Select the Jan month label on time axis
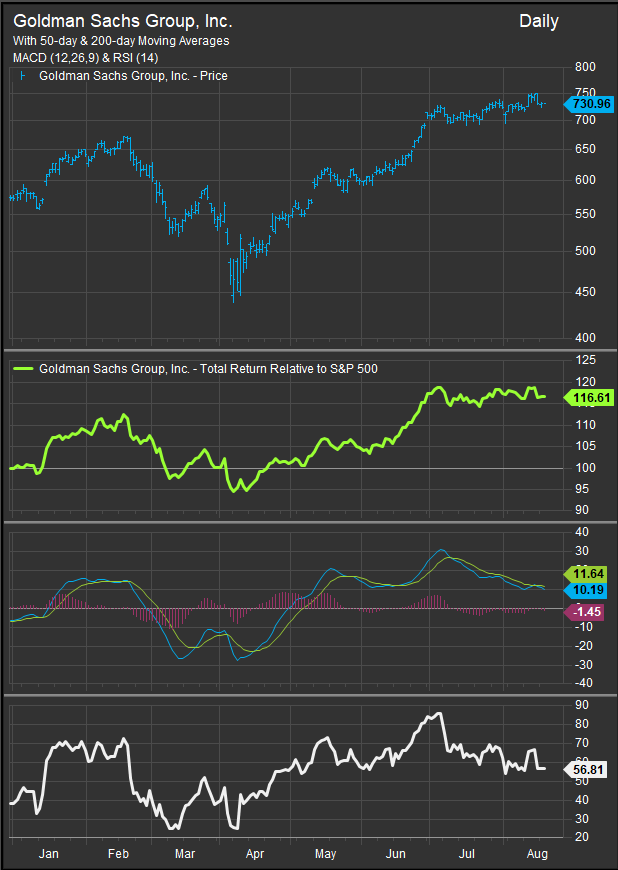618x870 pixels. click(x=47, y=856)
